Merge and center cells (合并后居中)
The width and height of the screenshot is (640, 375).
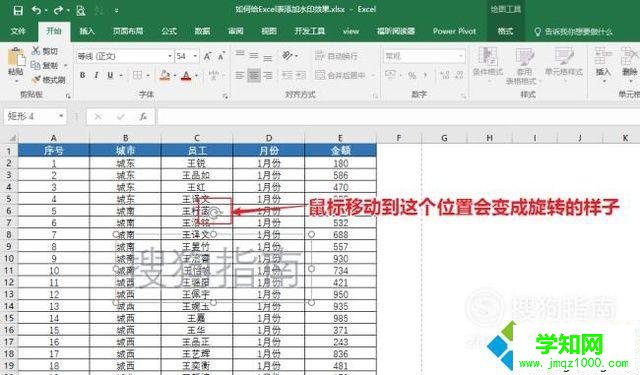pos(341,75)
